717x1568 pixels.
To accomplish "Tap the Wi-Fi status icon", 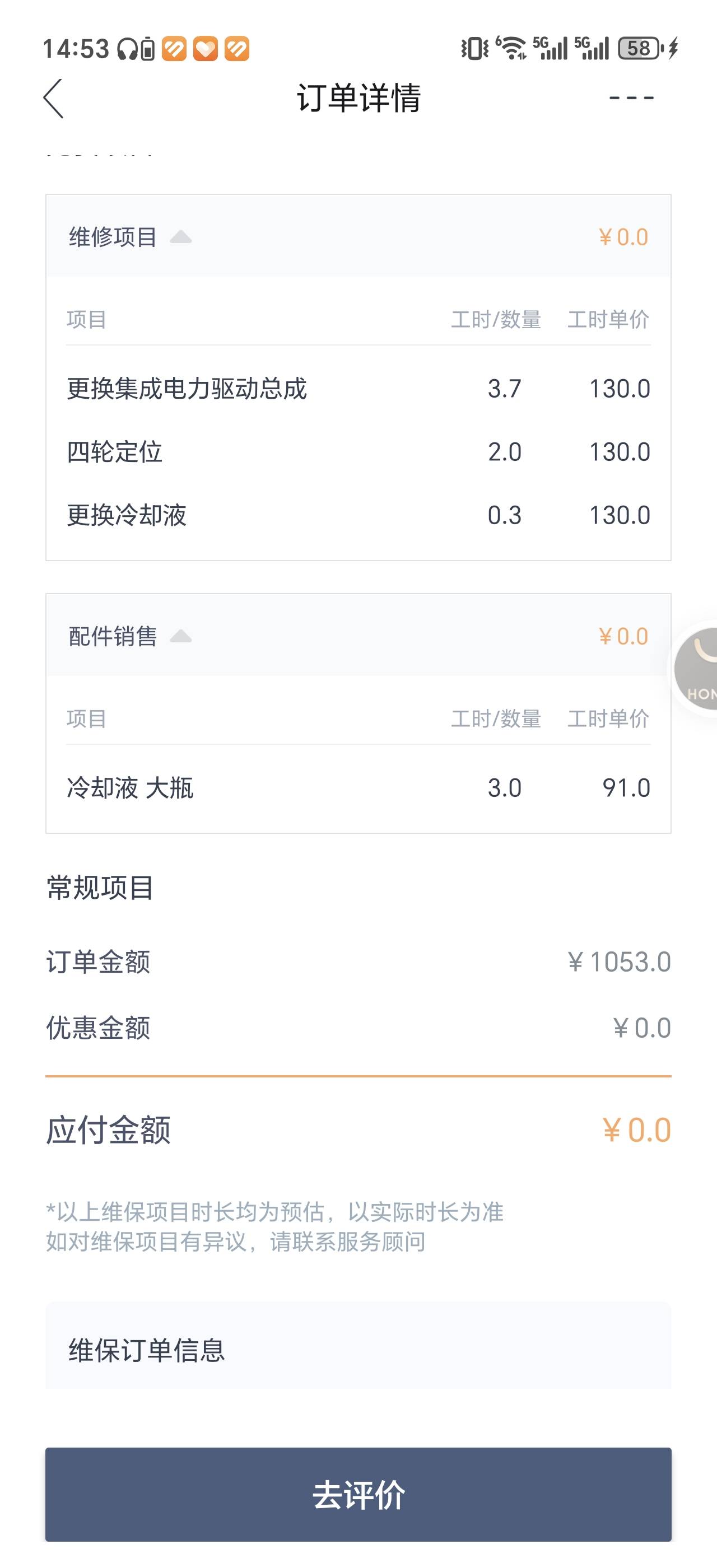I will click(511, 48).
